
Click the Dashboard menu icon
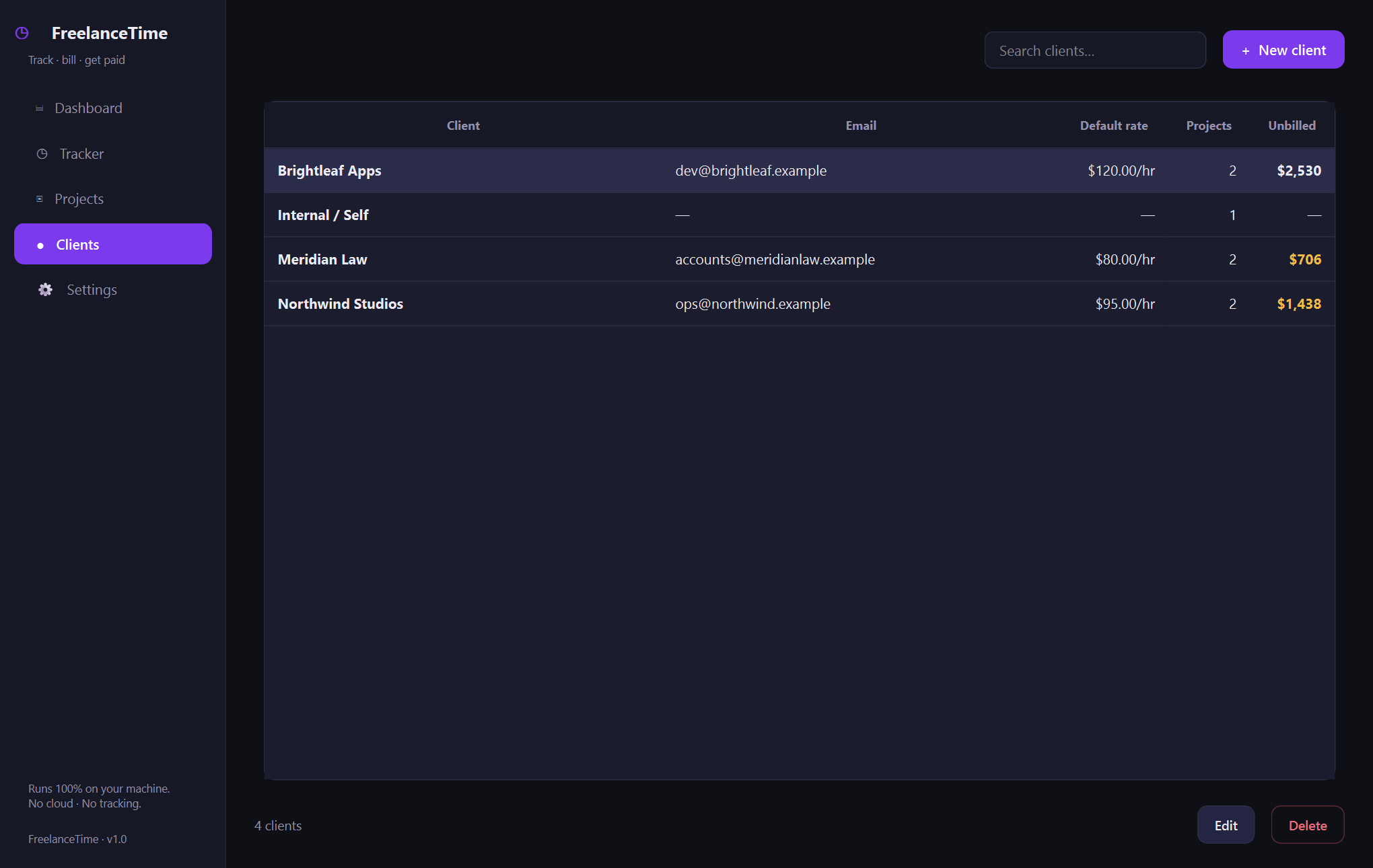[40, 108]
